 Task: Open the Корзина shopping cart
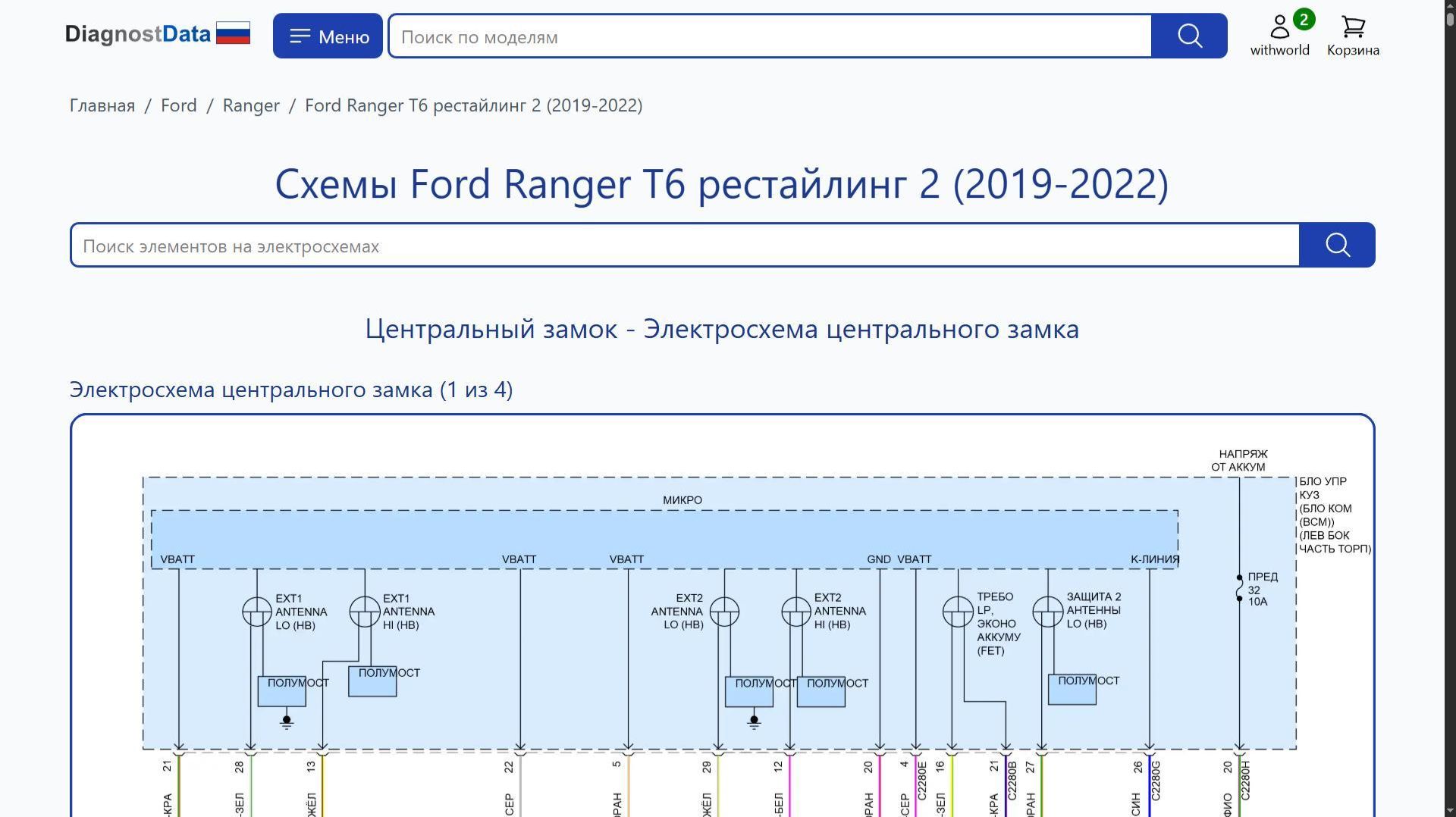[x=1353, y=36]
